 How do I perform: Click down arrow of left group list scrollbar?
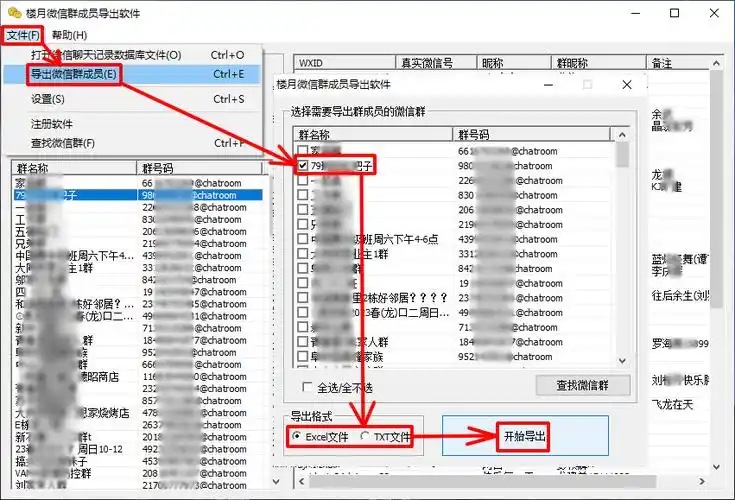point(276,481)
